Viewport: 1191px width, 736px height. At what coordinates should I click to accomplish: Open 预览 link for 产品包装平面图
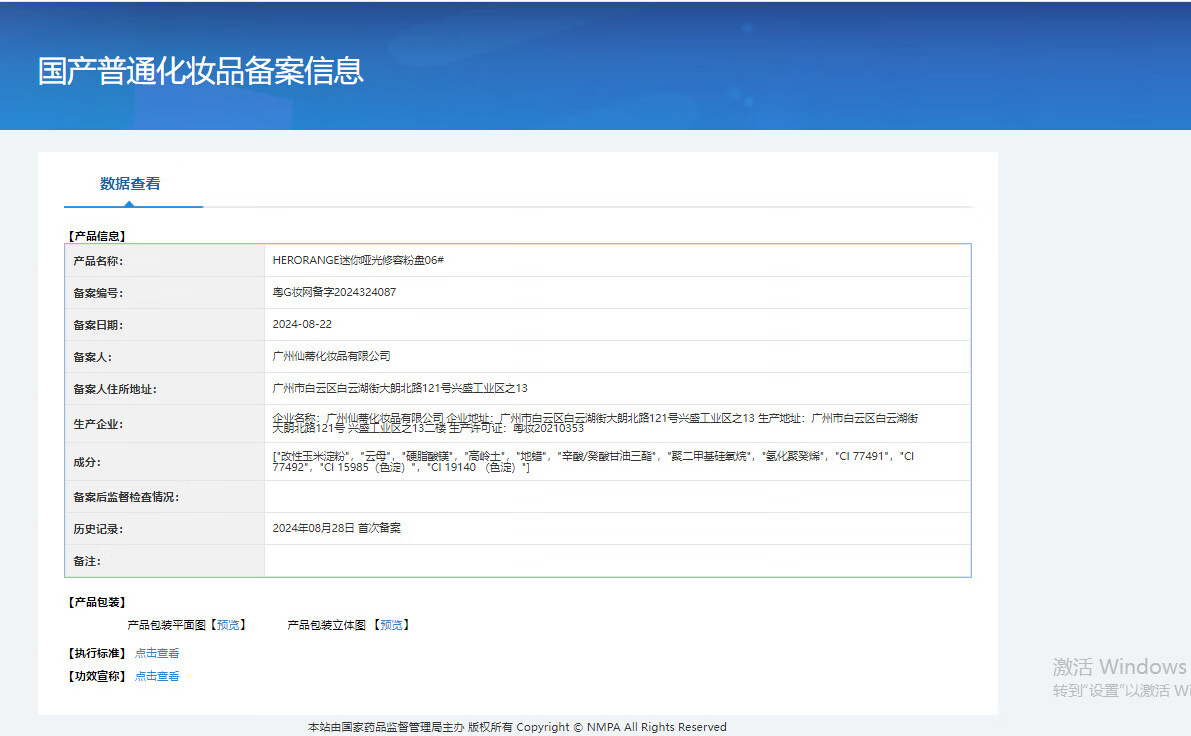click(228, 625)
